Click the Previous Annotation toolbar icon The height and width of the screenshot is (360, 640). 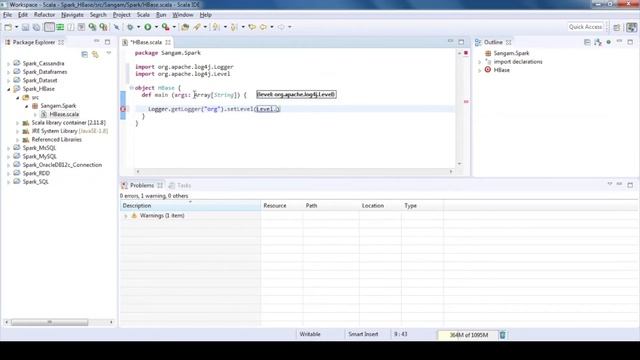pos(234,27)
